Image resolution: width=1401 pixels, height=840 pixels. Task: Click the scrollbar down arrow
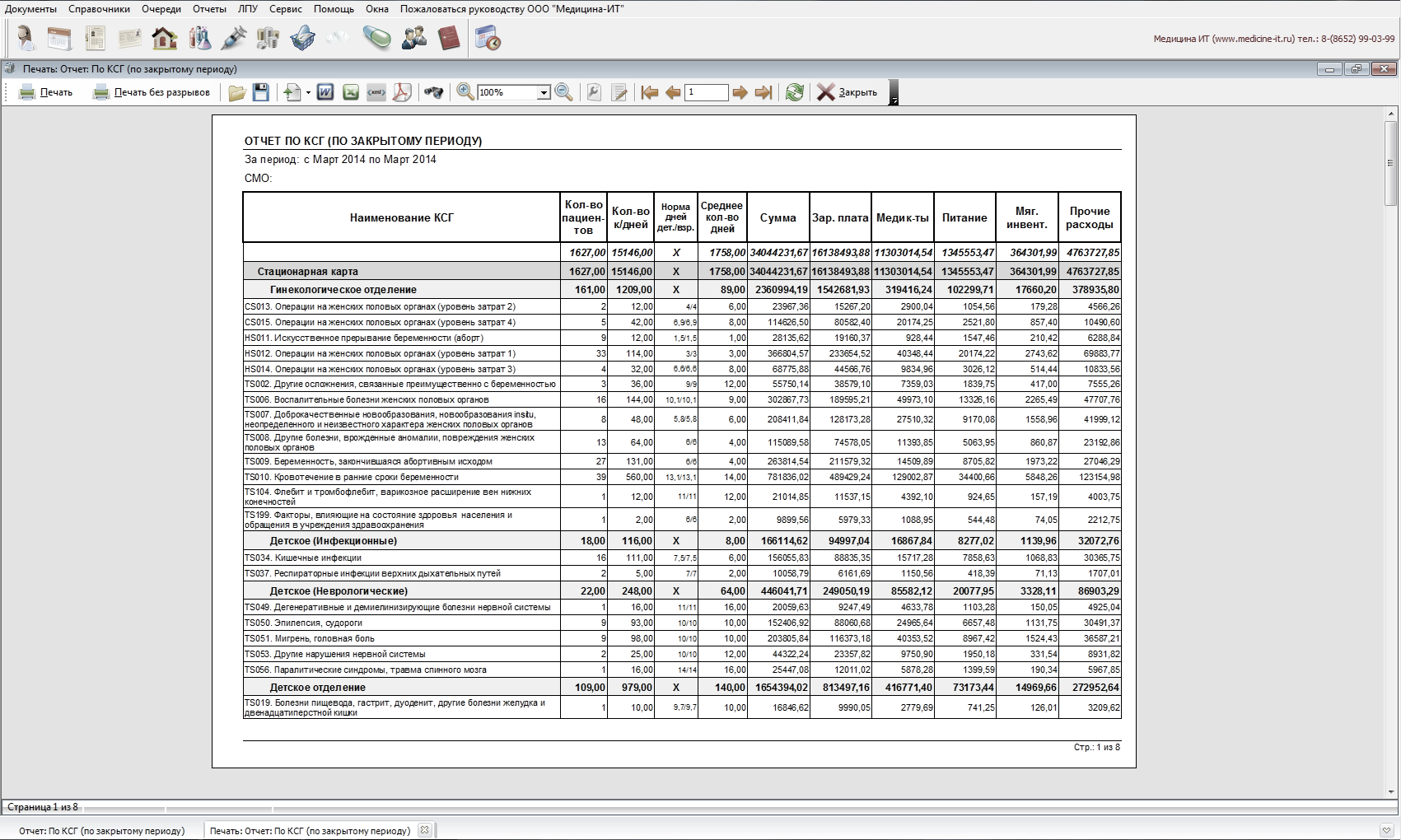pos(1391,792)
